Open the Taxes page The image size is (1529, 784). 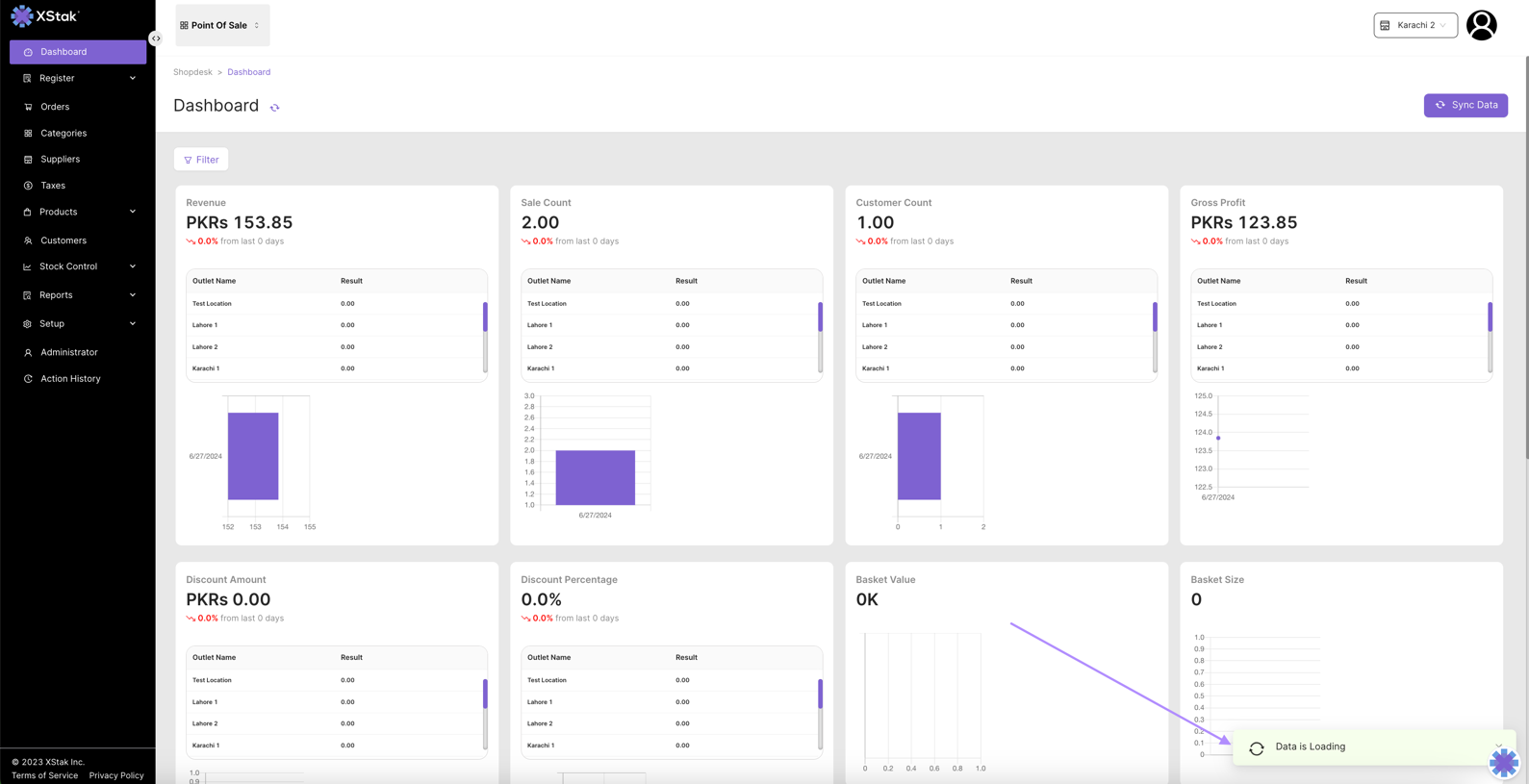[53, 186]
